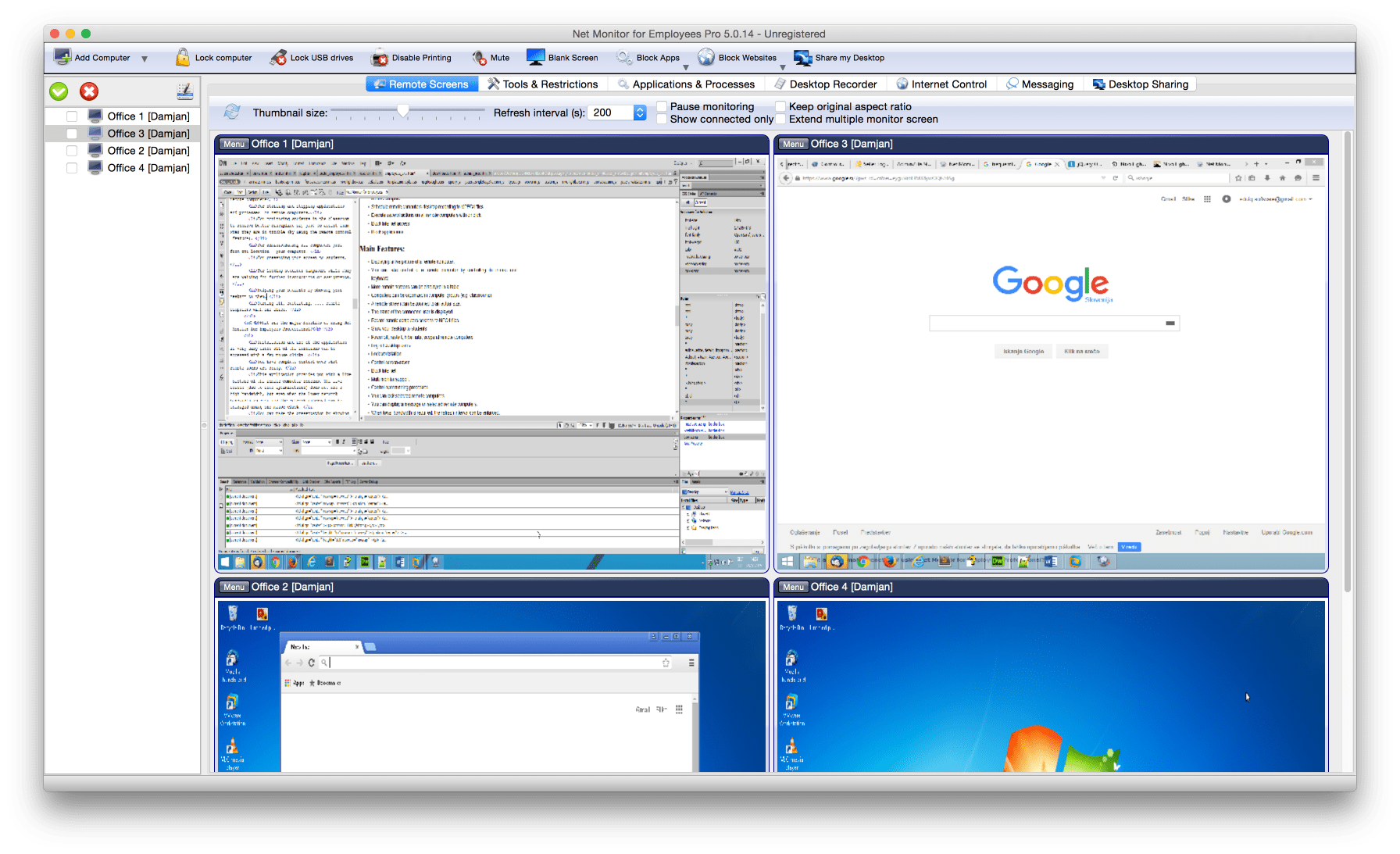The width and height of the screenshot is (1400, 854).
Task: Switch to the Tools & Restrictions tab
Action: tap(543, 84)
